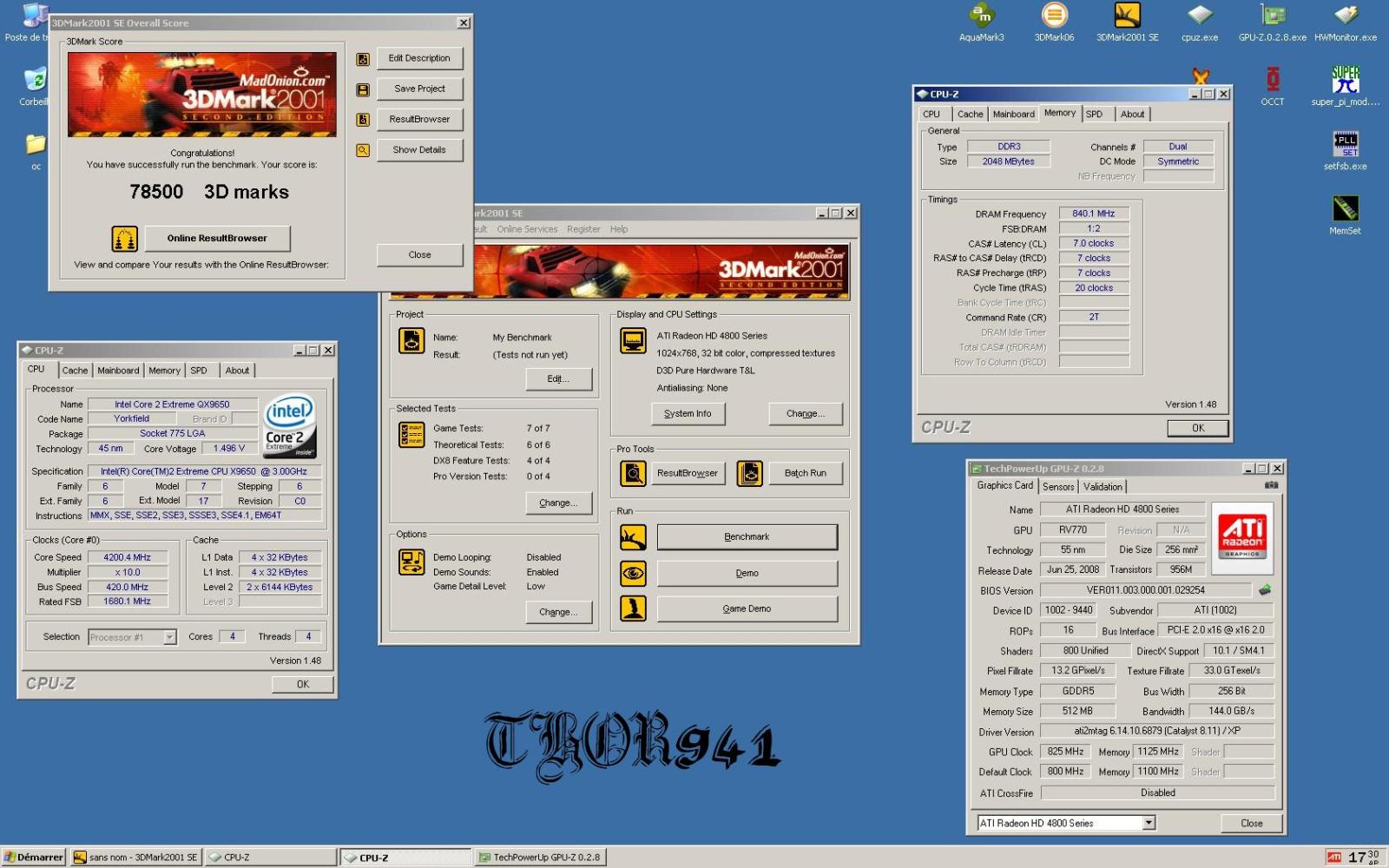Open SPD tab in right CPU-Z window

(1094, 115)
